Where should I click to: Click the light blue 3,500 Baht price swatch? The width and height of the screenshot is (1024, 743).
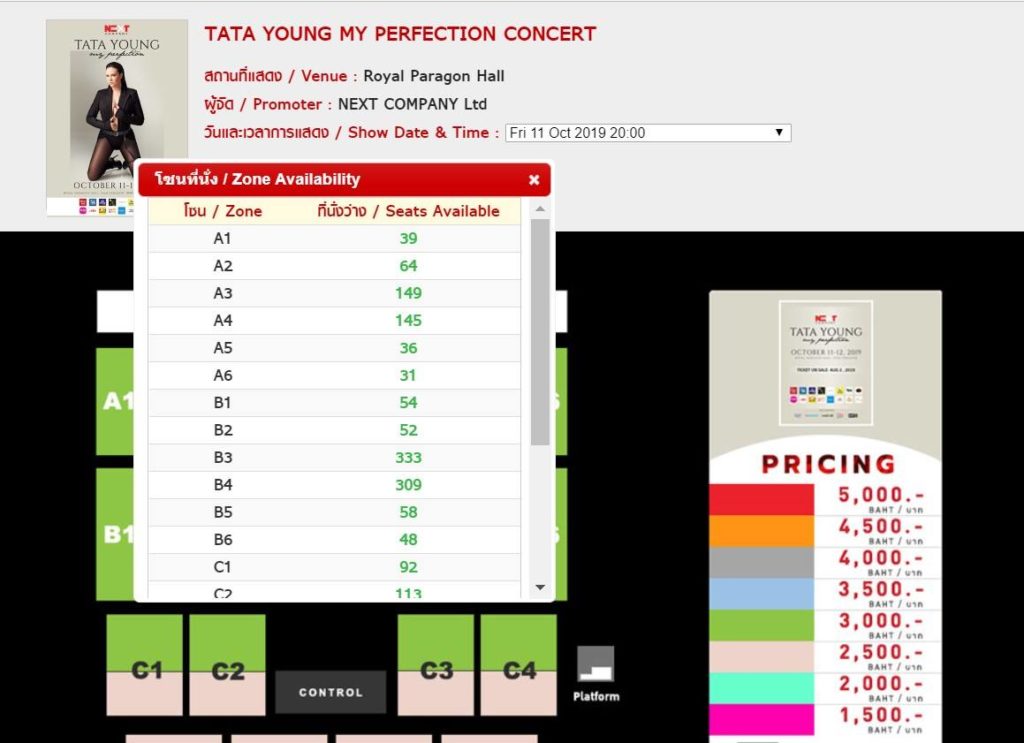(761, 593)
